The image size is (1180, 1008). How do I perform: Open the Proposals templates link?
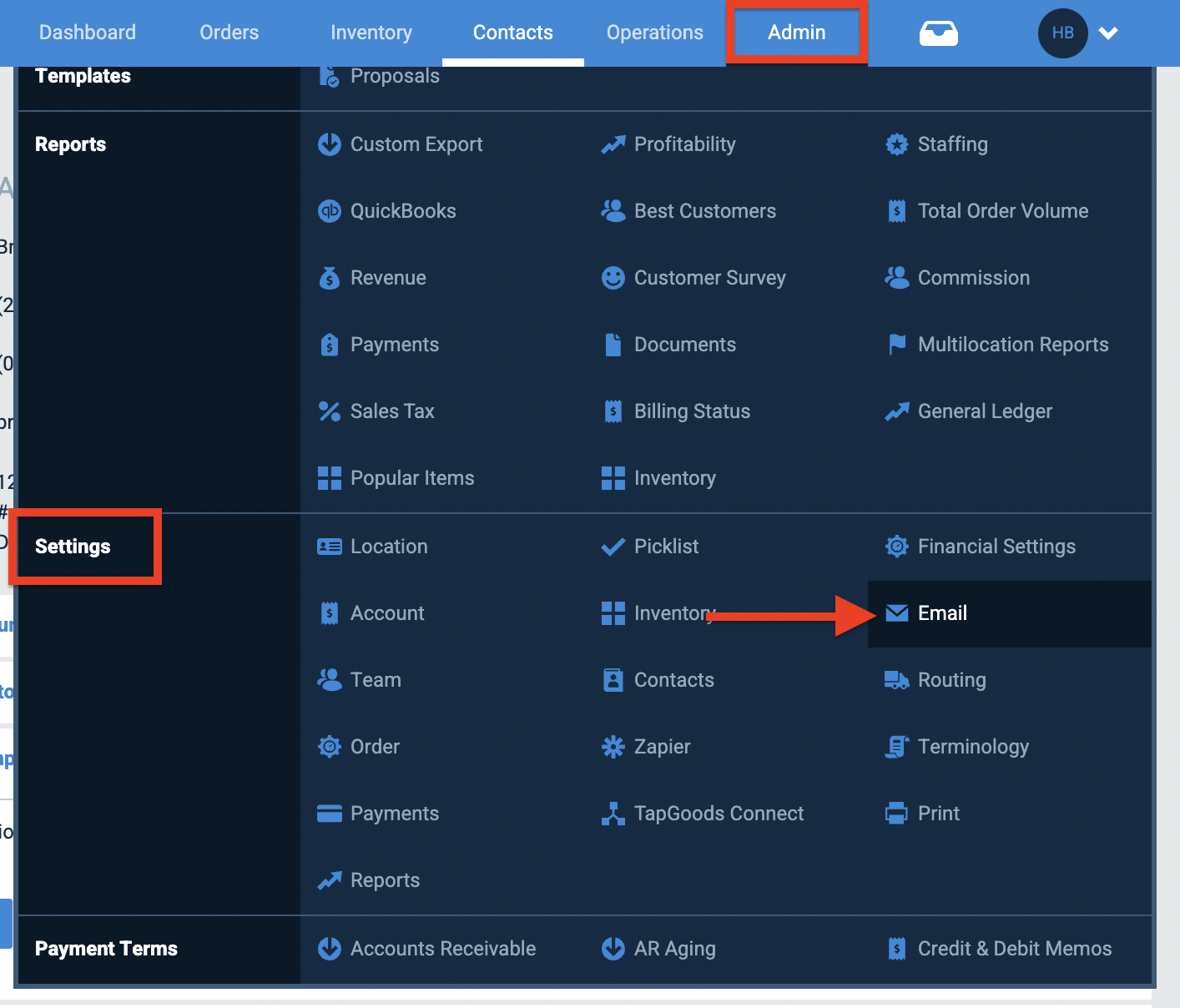[x=395, y=76]
